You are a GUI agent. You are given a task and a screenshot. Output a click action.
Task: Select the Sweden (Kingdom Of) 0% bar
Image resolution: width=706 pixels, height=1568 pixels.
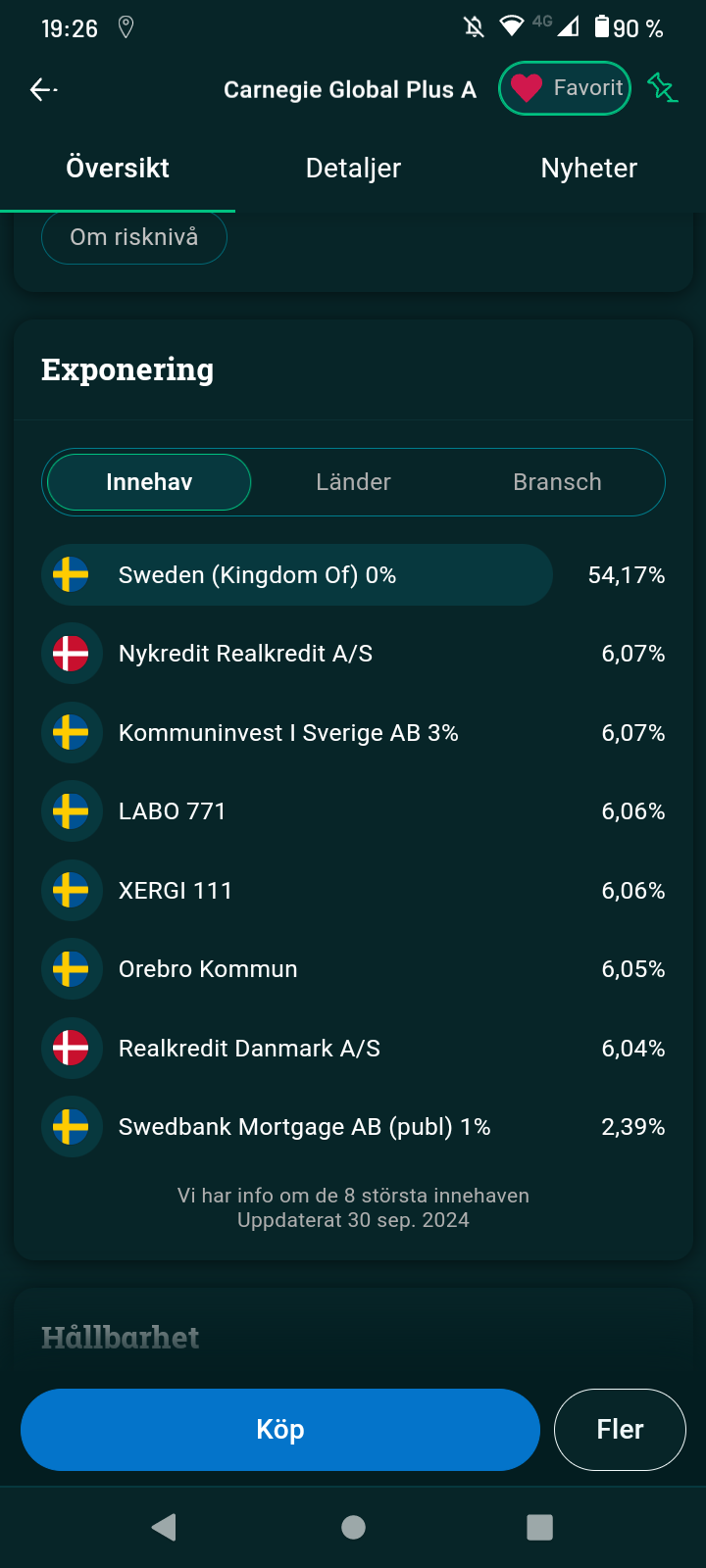[x=297, y=575]
